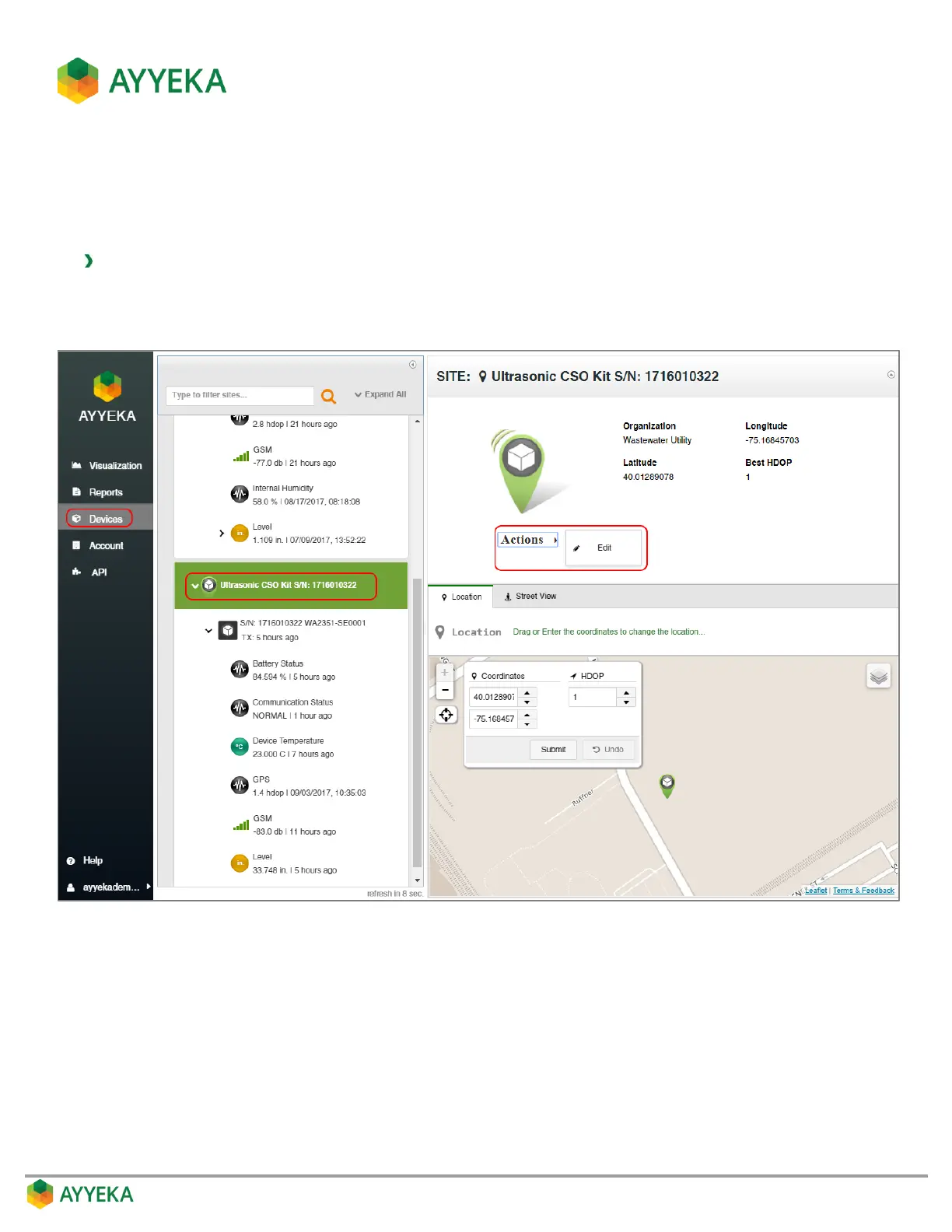Open the Terms & Feedback link
The image size is (952, 1232).
pyautogui.click(x=863, y=891)
